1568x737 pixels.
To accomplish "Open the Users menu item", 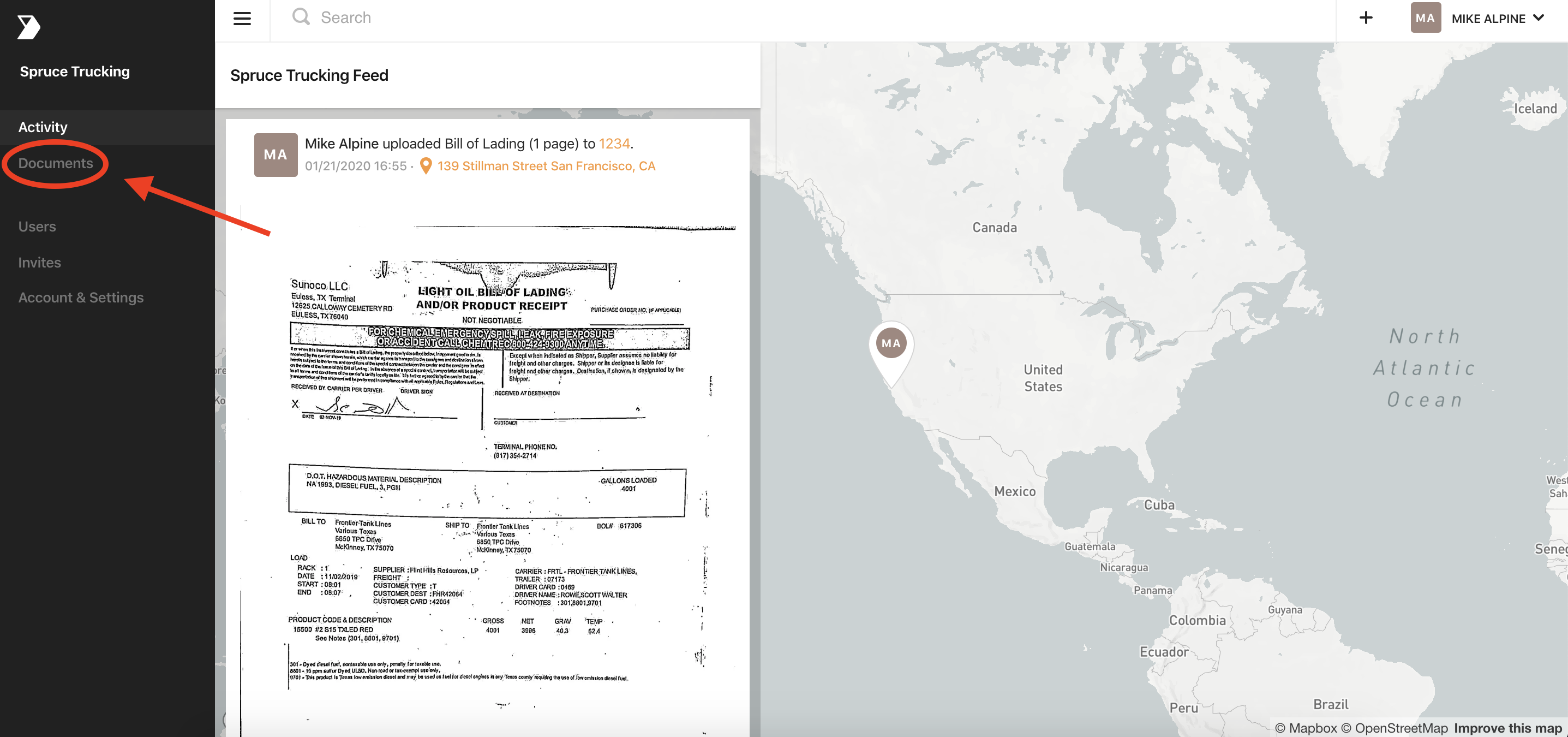I will pyautogui.click(x=37, y=227).
